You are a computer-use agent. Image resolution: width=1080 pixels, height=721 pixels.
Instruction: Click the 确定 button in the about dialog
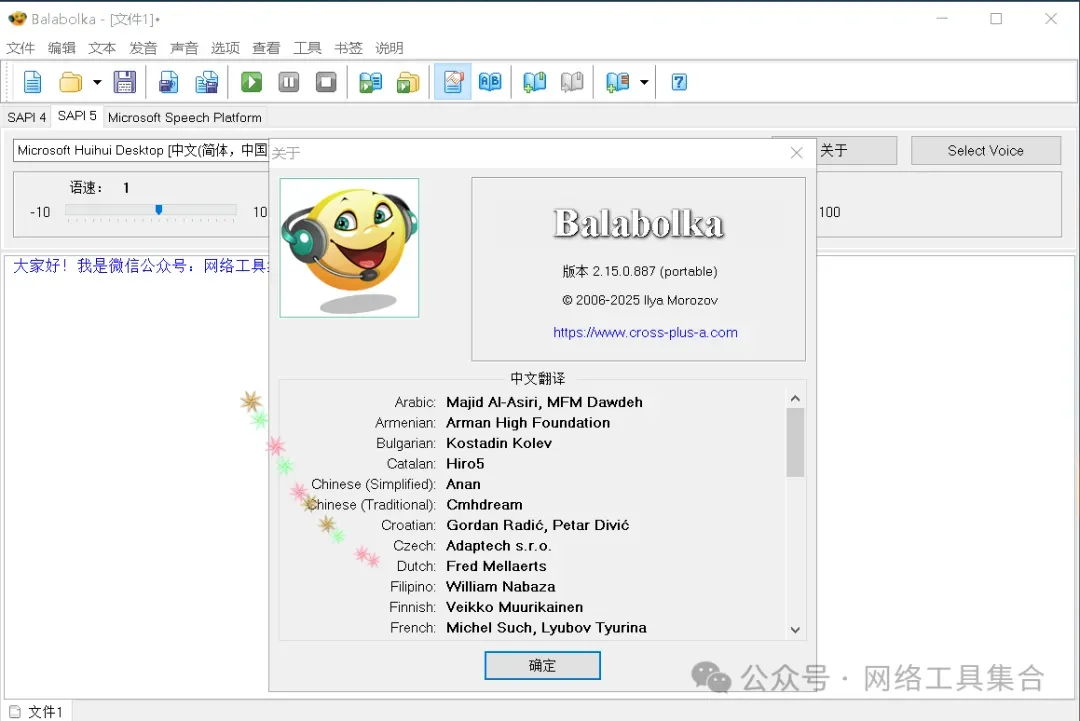[542, 665]
